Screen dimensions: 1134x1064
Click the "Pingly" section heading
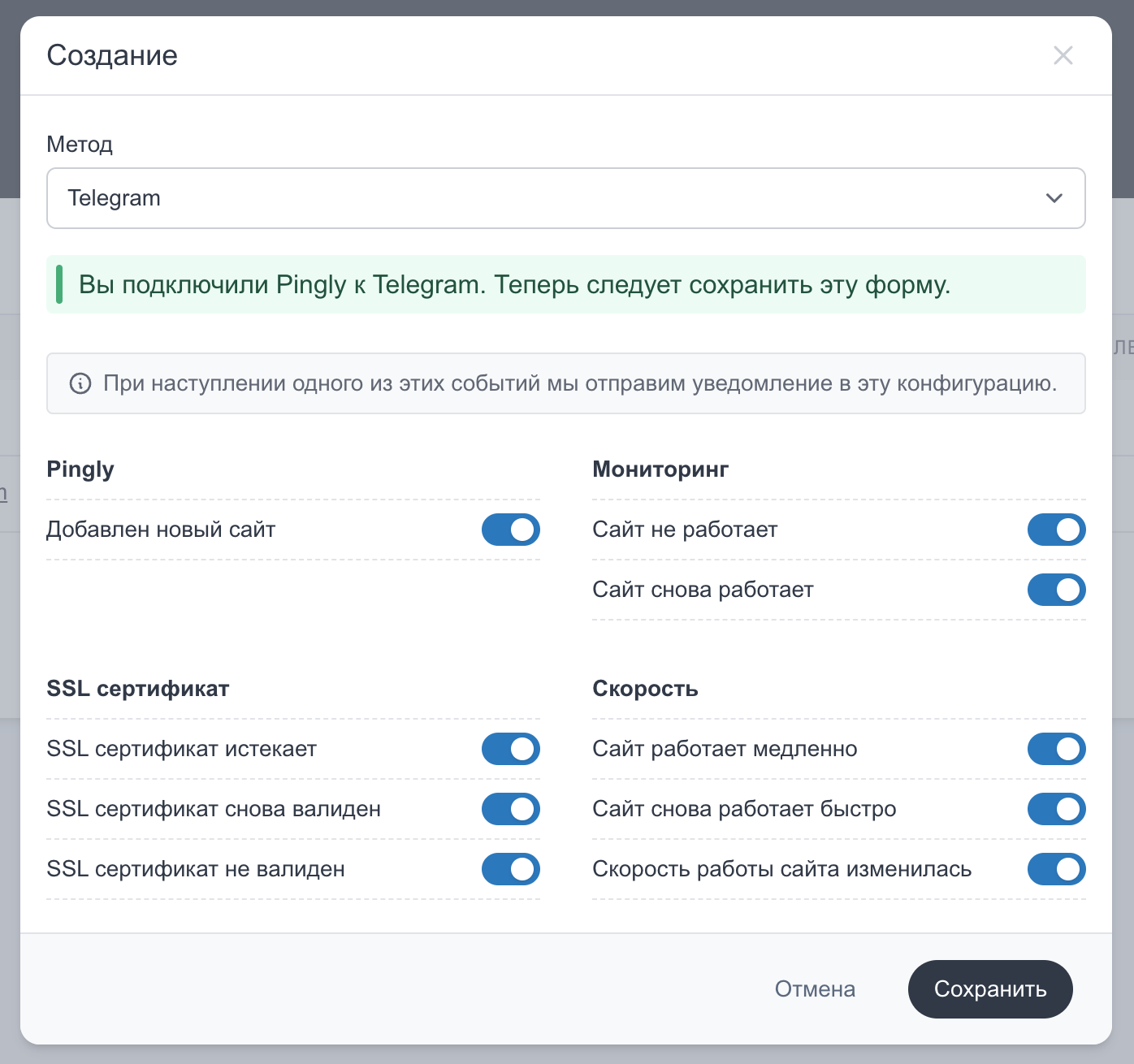[80, 469]
